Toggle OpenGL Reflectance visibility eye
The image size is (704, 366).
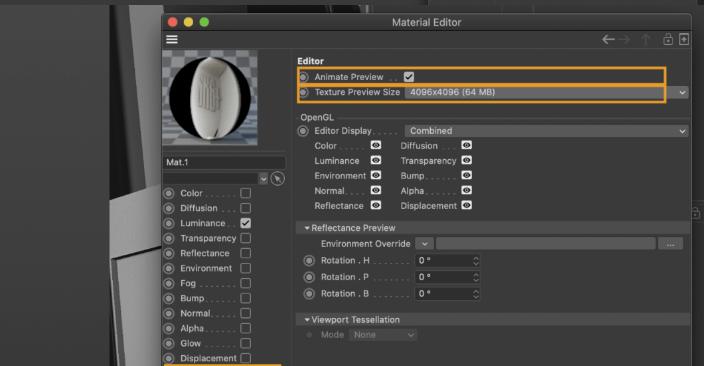tap(376, 205)
